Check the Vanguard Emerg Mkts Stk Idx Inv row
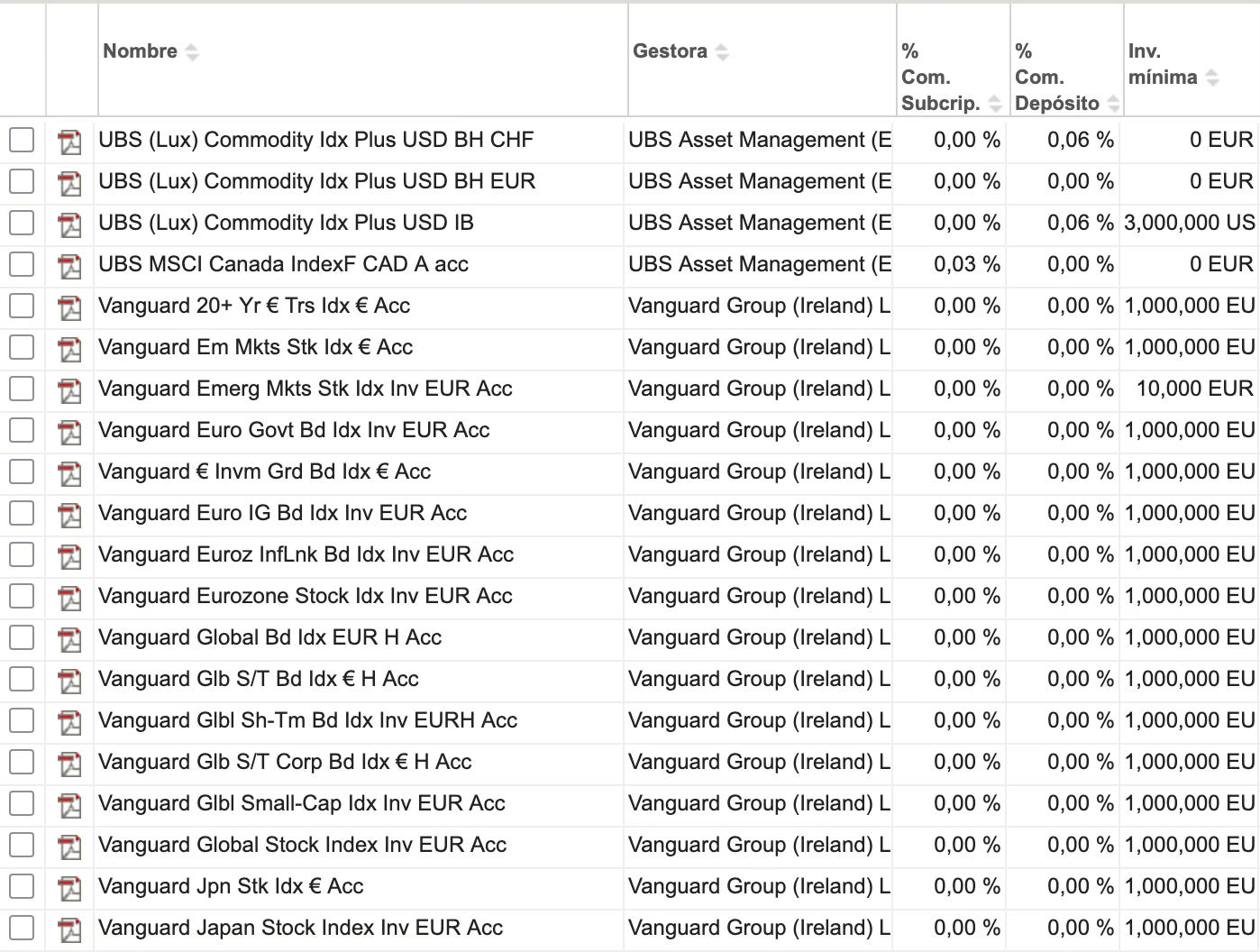The height and width of the screenshot is (952, 1260). click(22, 389)
